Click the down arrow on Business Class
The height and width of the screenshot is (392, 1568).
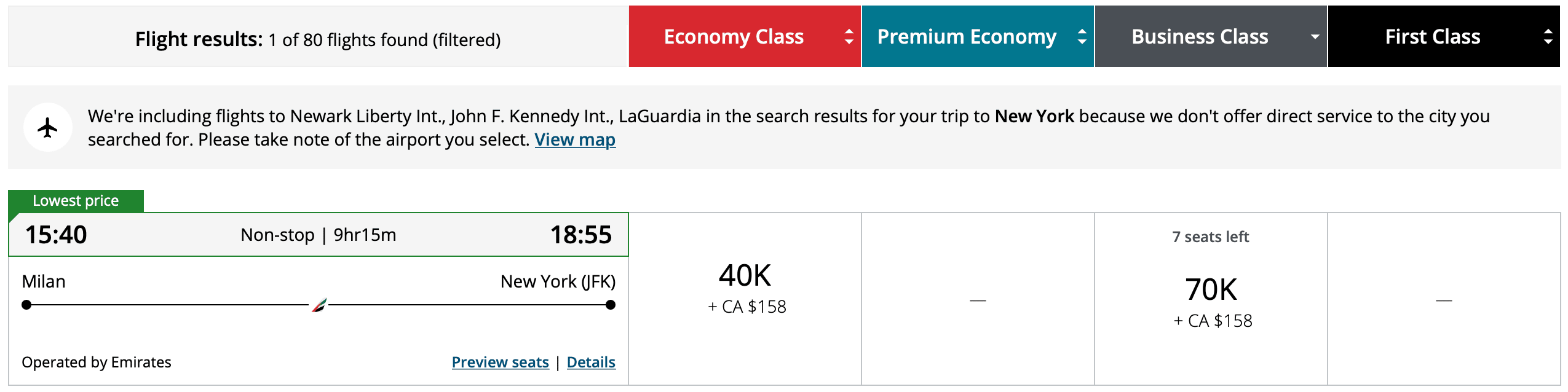[1315, 37]
